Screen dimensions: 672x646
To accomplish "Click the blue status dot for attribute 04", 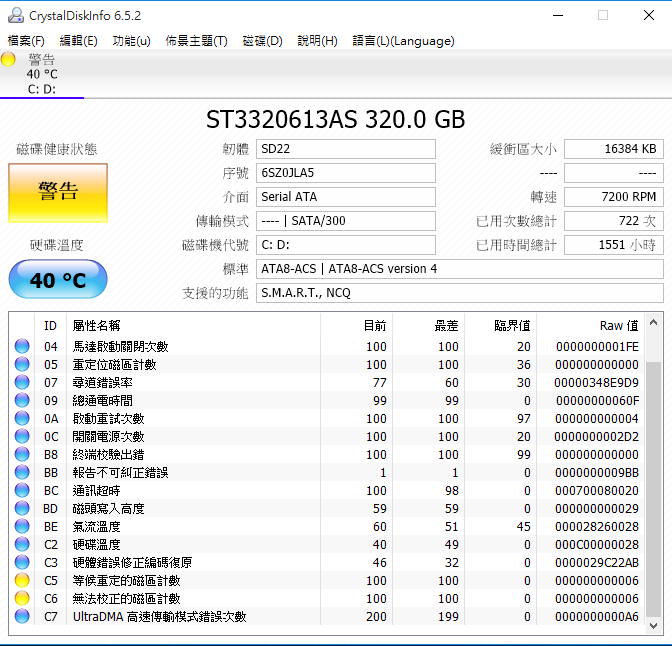I will tap(22, 346).
